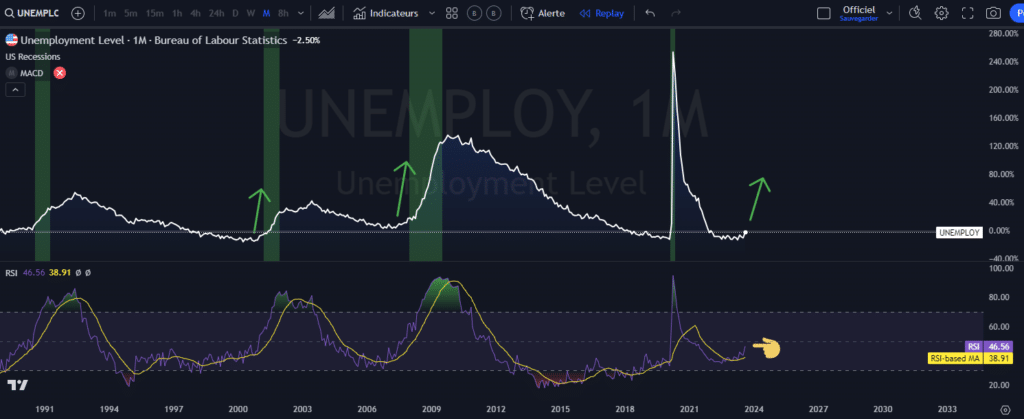The image size is (1024, 419).
Task: Click the add symbol plus icon
Action: [78, 14]
